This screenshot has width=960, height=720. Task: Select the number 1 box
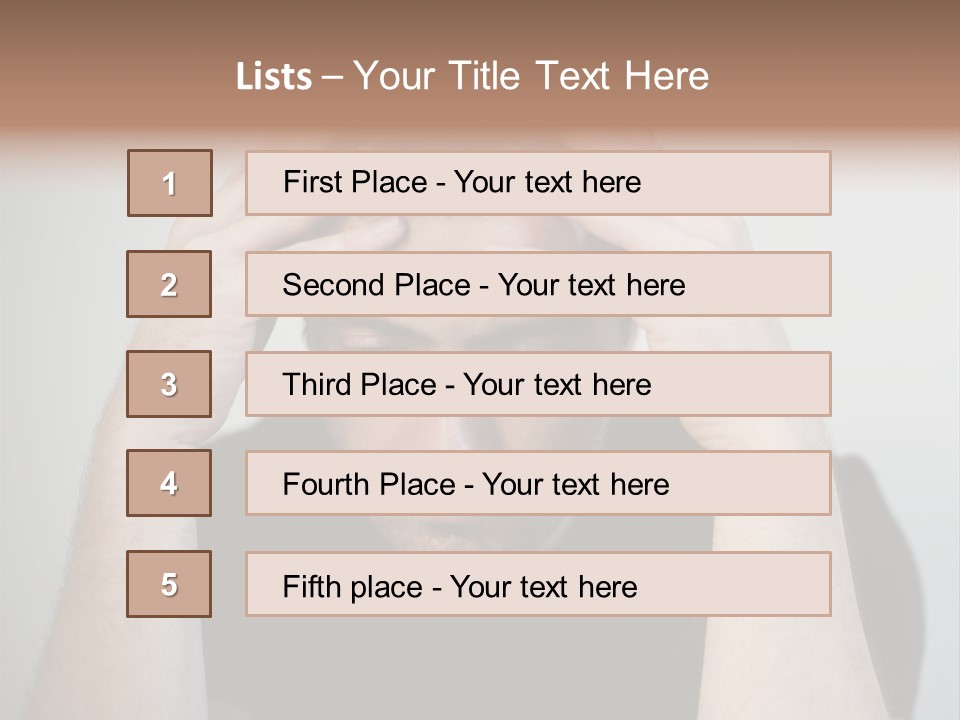170,183
